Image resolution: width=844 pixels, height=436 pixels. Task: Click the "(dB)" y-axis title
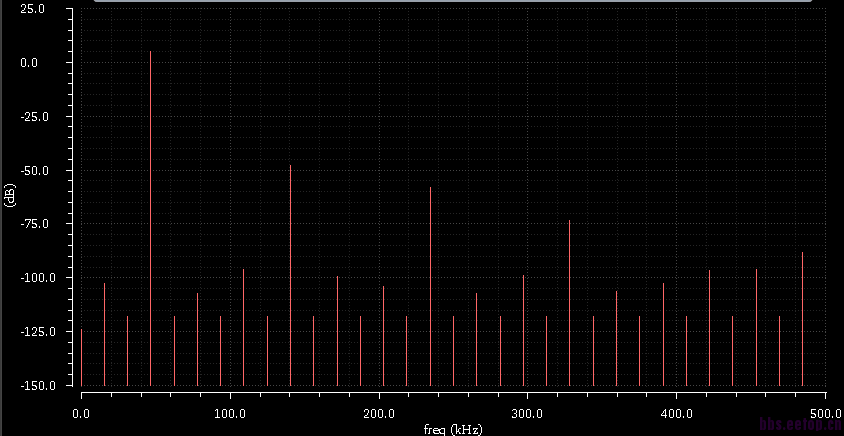pos(9,195)
